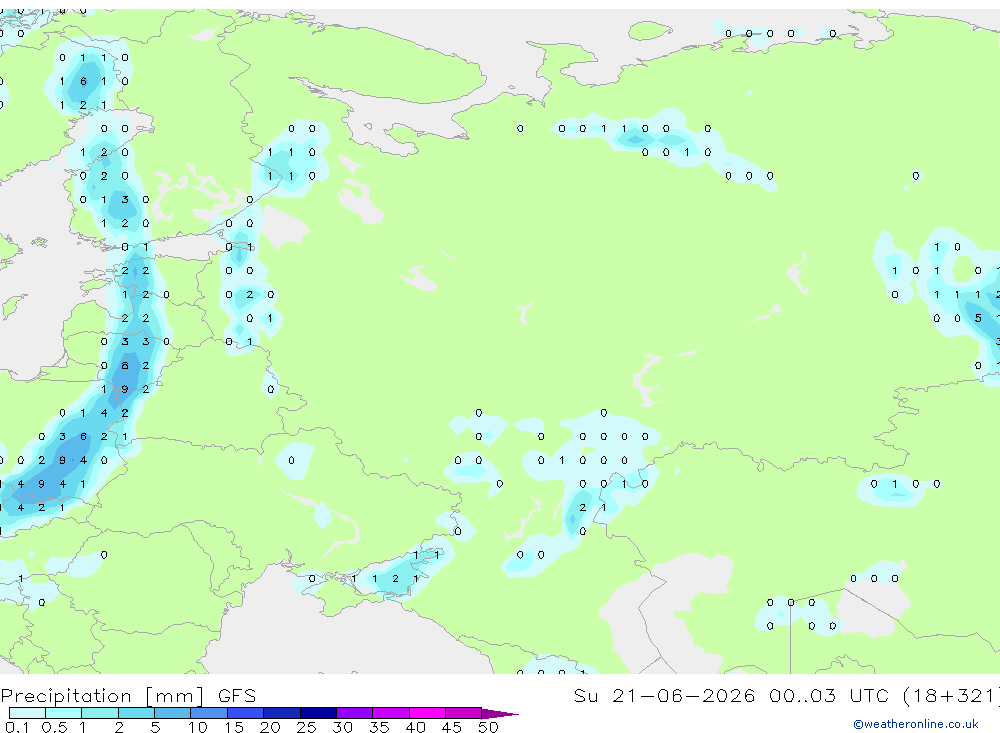Click the '00..03 UTC' time range text

tap(829, 695)
